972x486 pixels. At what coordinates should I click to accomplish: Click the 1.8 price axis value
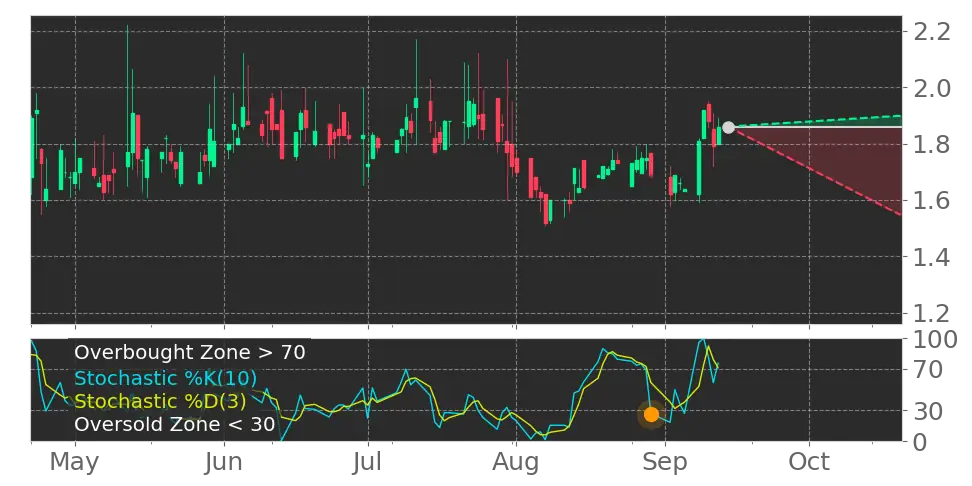coord(932,144)
